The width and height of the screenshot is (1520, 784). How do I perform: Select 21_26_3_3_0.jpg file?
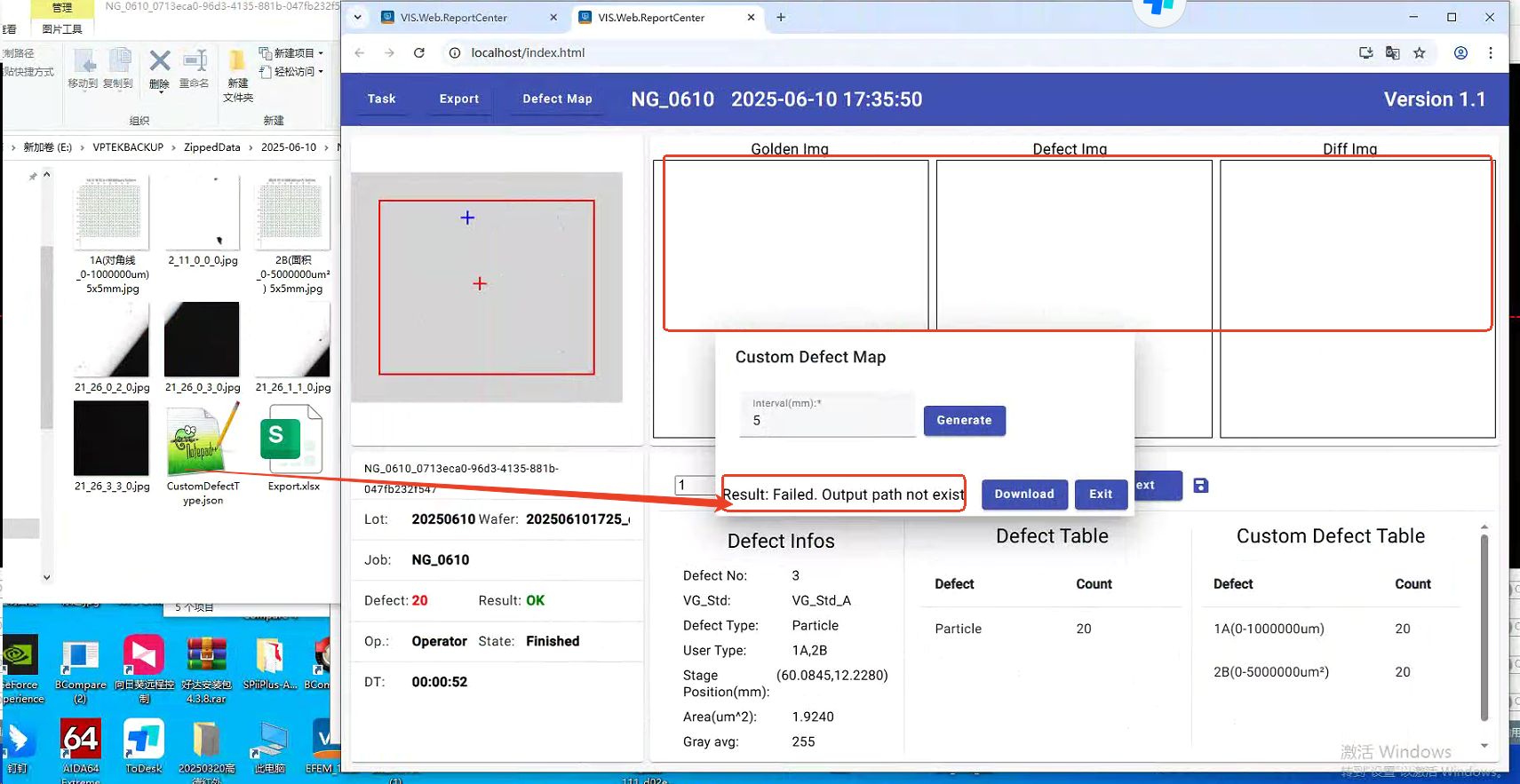point(112,447)
